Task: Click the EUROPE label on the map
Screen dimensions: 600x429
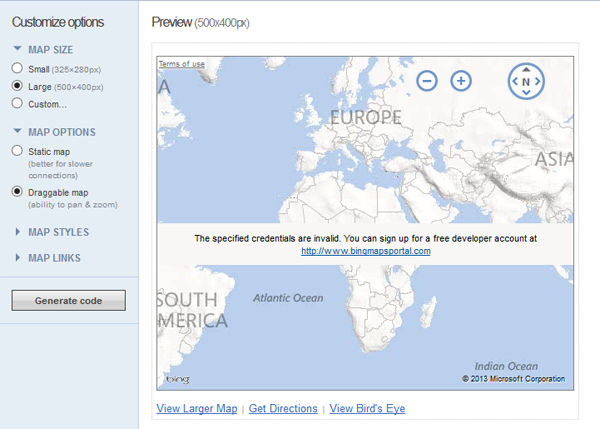Action: 366,117
